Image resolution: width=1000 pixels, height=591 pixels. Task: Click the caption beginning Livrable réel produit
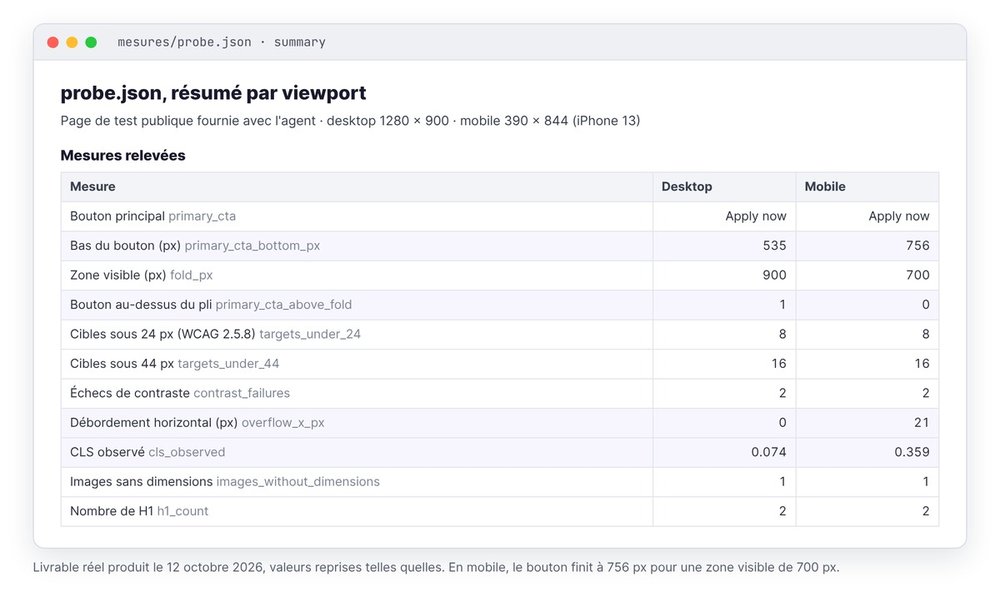(x=436, y=567)
